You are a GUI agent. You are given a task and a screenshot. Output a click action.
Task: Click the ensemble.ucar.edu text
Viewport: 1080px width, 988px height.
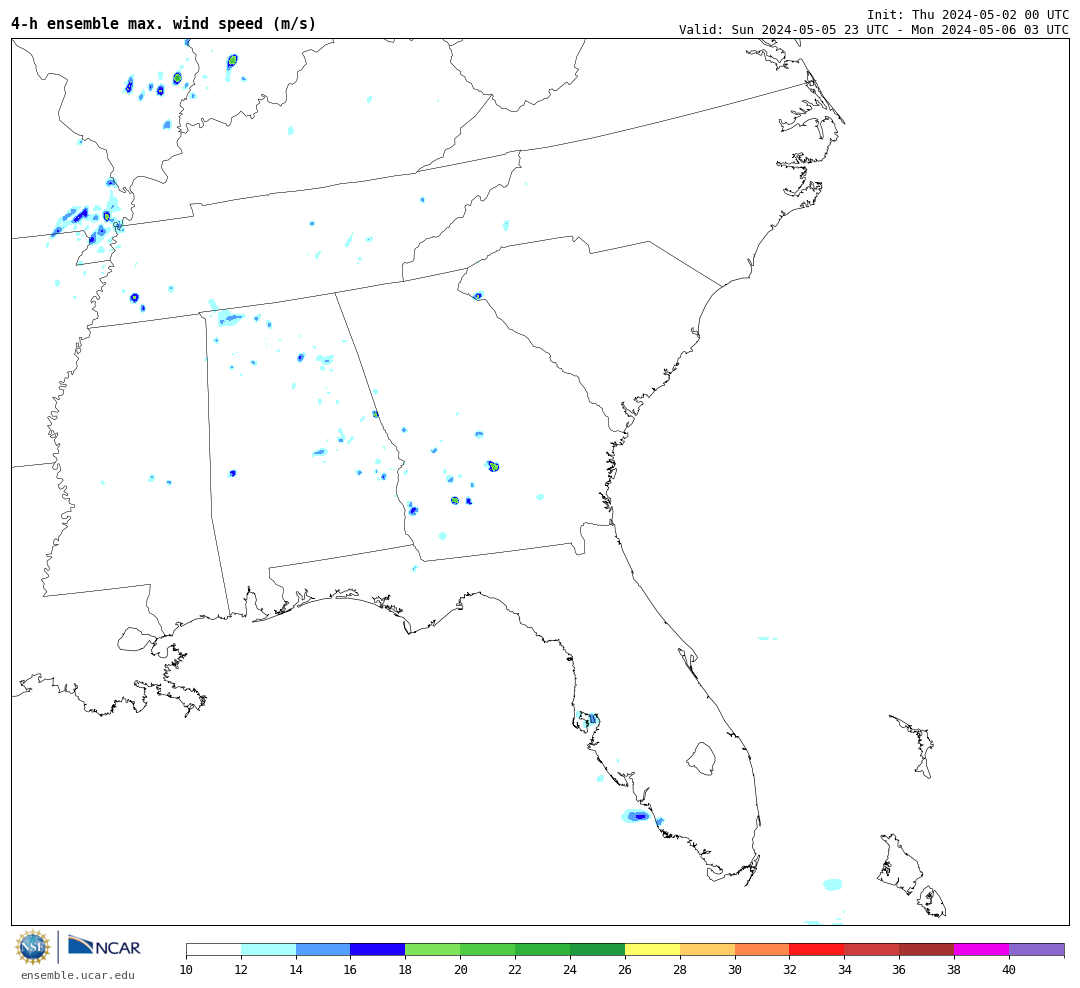tap(78, 975)
